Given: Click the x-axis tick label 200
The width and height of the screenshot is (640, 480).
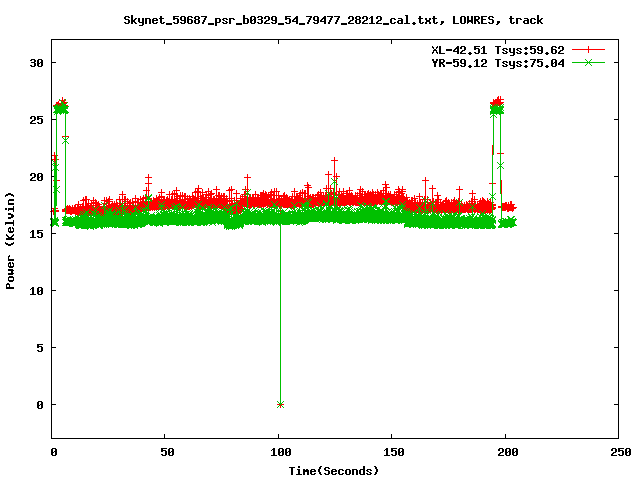Looking at the screenshot, I should pos(507,452).
